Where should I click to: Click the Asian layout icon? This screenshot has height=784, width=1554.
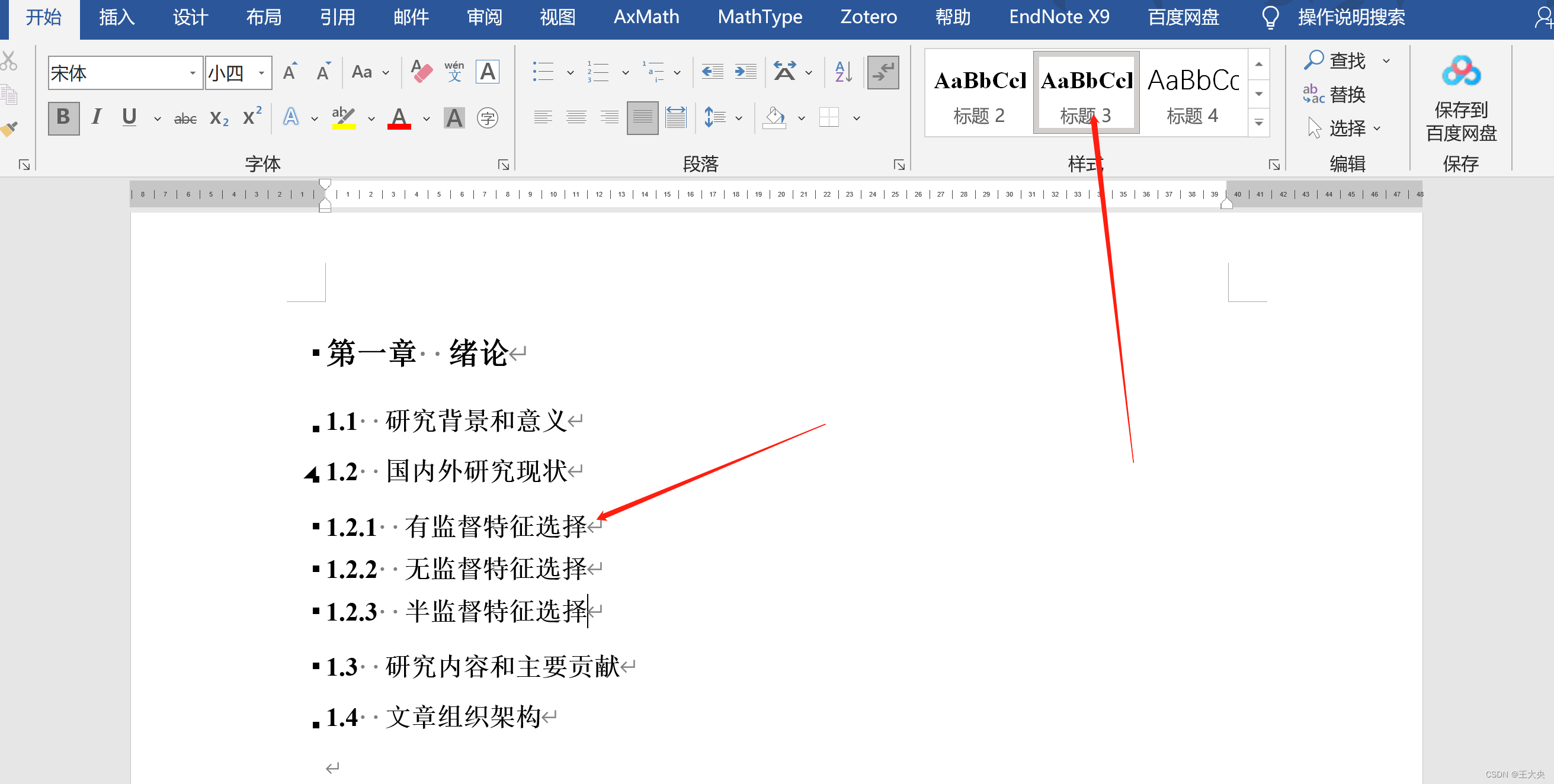click(785, 72)
